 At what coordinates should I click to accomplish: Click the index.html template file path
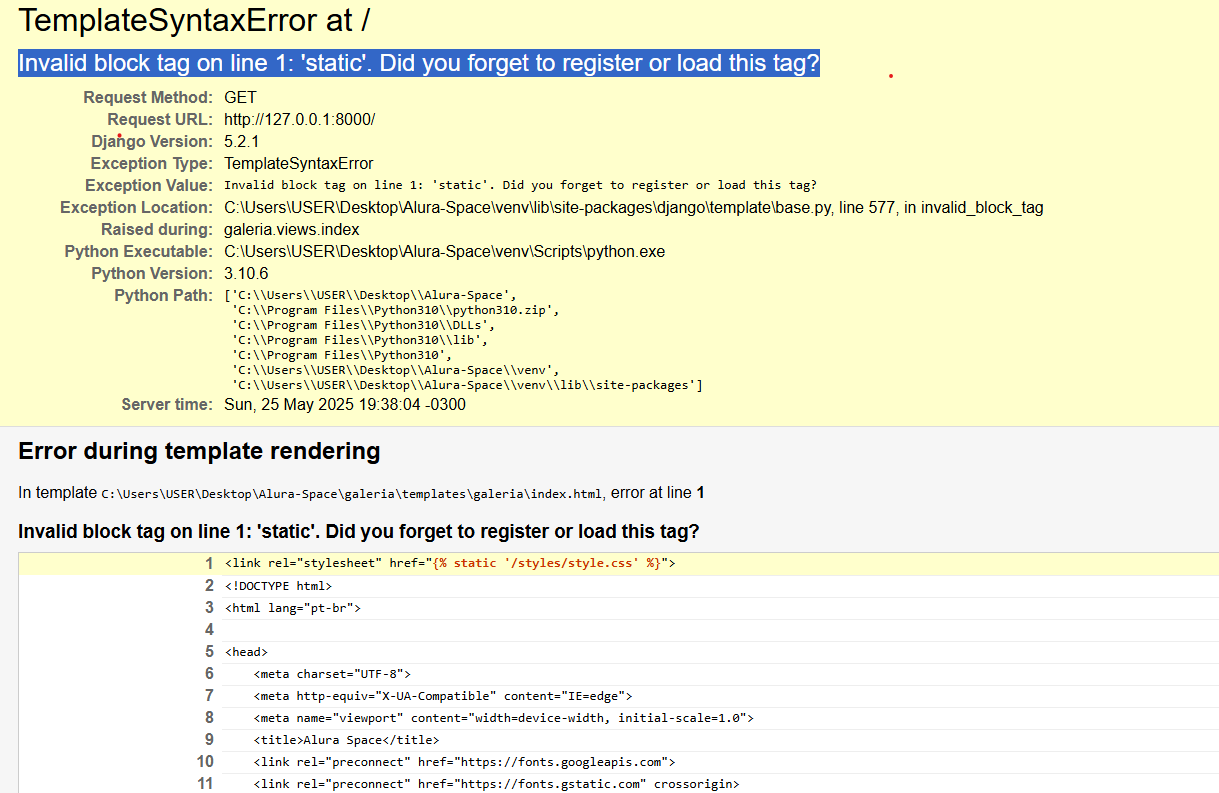[x=352, y=493]
